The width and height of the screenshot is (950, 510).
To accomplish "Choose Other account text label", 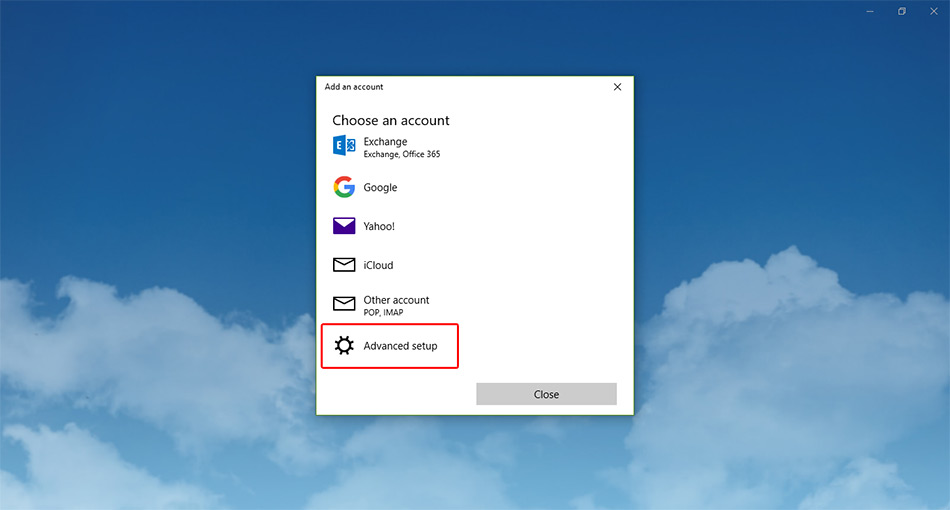I will tap(396, 300).
